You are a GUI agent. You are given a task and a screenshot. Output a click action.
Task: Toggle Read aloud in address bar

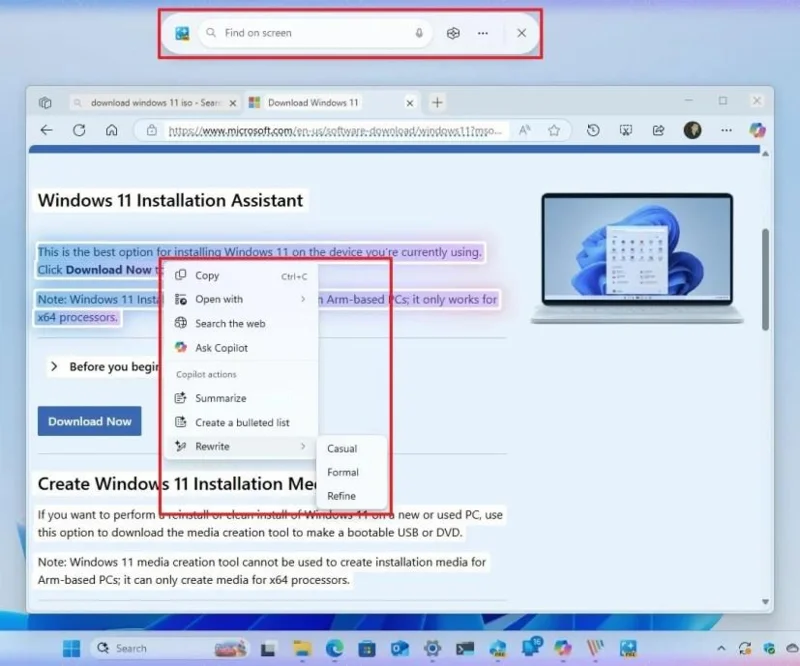[x=524, y=130]
